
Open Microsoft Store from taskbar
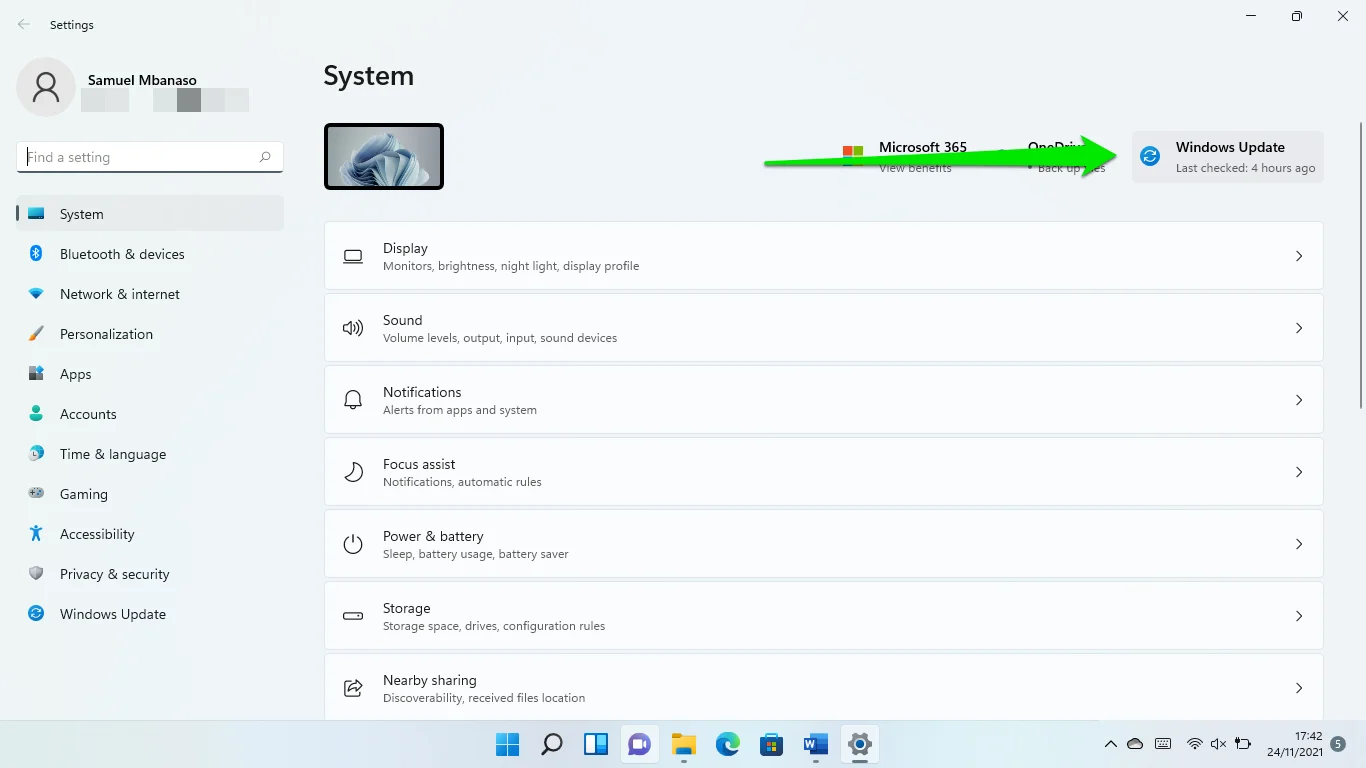click(771, 744)
